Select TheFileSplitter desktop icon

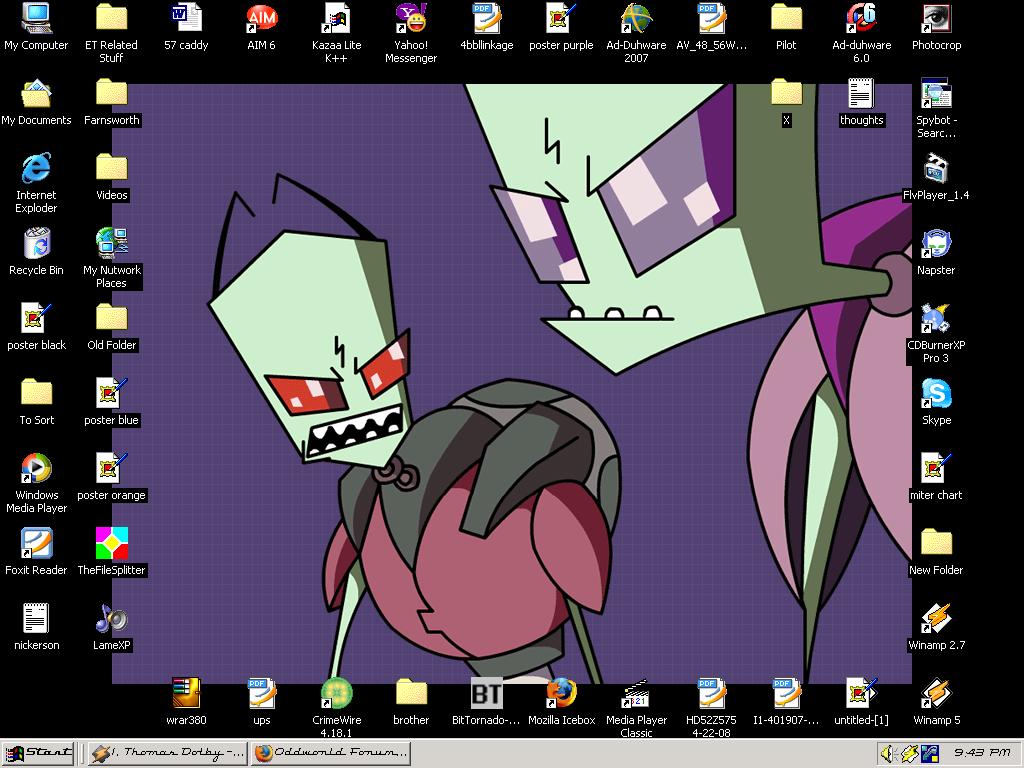pyautogui.click(x=111, y=543)
